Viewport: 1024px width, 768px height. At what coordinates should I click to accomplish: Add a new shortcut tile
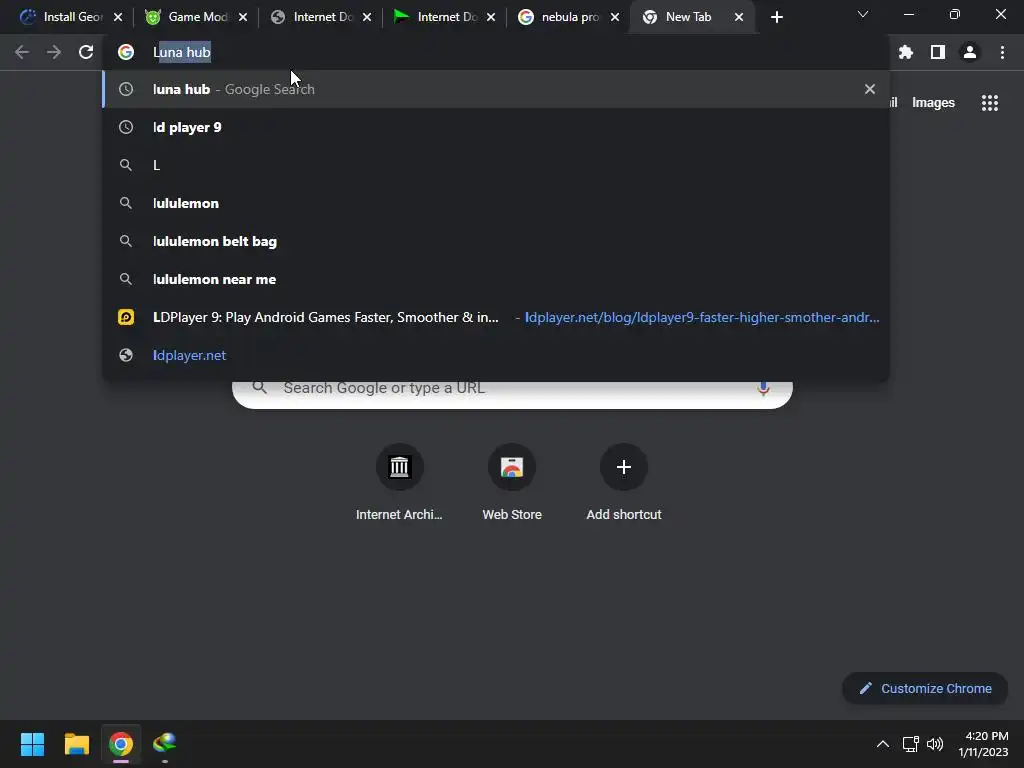pos(624,483)
